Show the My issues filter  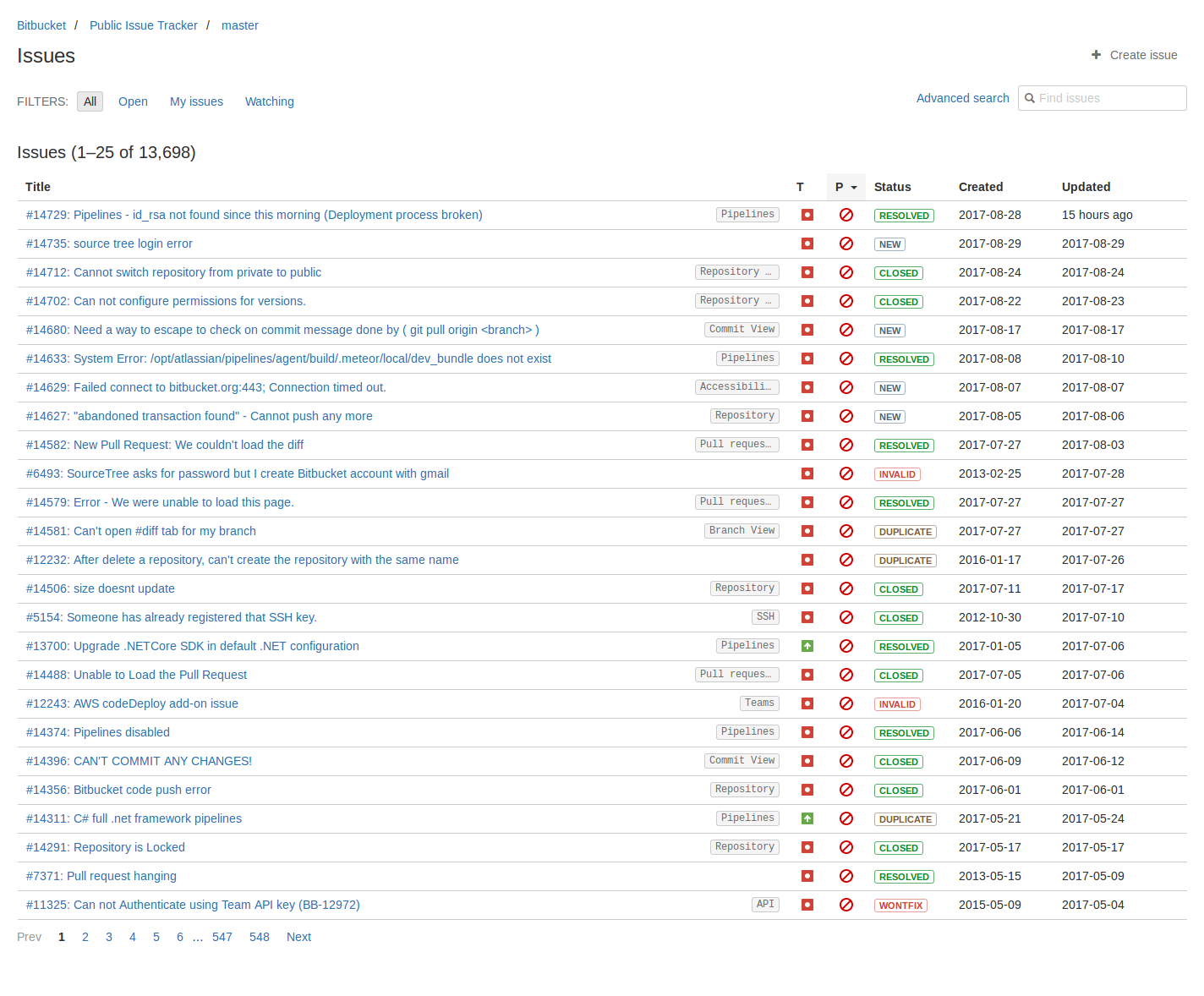click(196, 101)
